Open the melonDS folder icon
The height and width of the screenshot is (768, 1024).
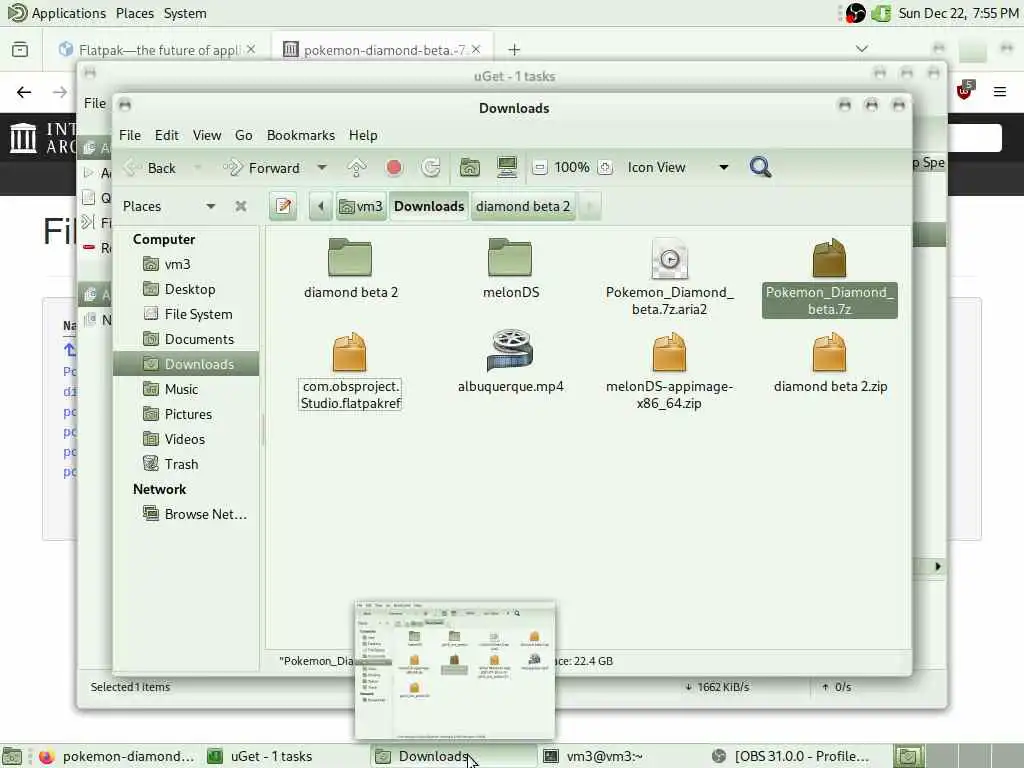pos(510,257)
